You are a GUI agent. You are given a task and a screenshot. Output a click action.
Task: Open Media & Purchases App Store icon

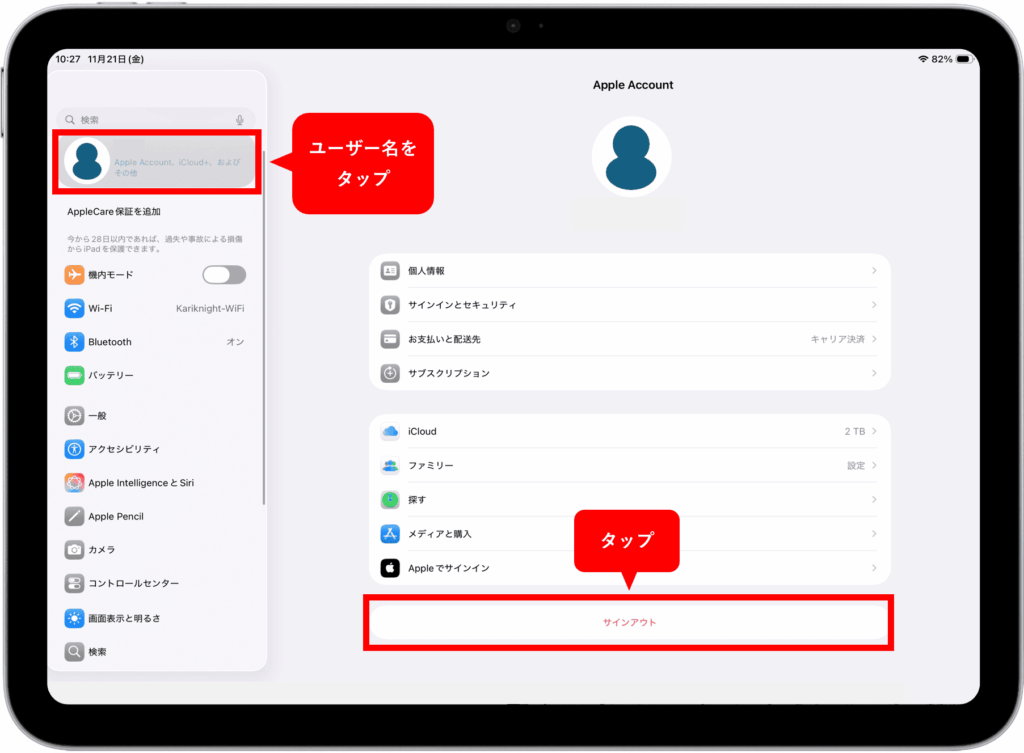tap(390, 534)
